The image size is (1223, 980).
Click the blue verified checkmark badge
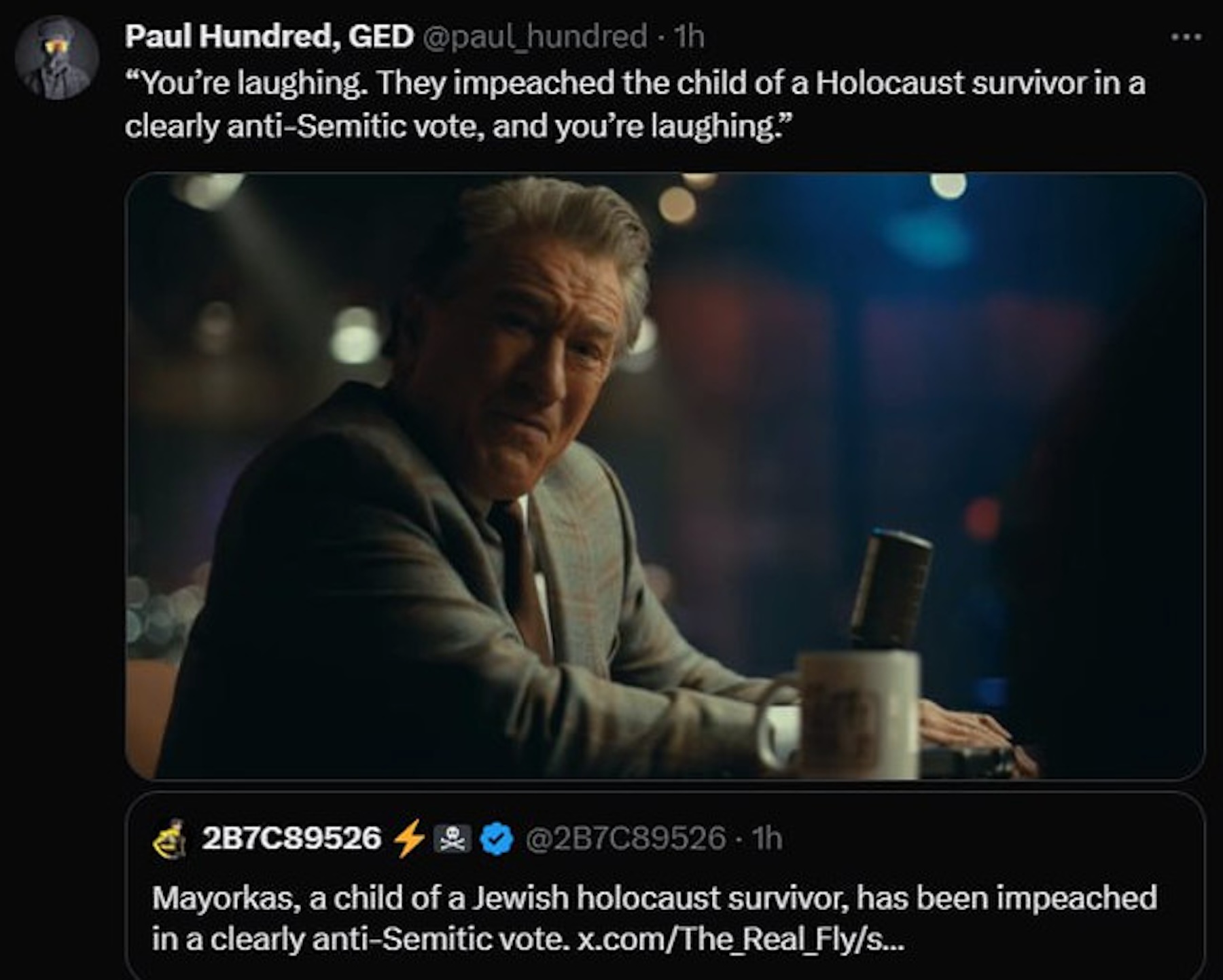[x=497, y=839]
